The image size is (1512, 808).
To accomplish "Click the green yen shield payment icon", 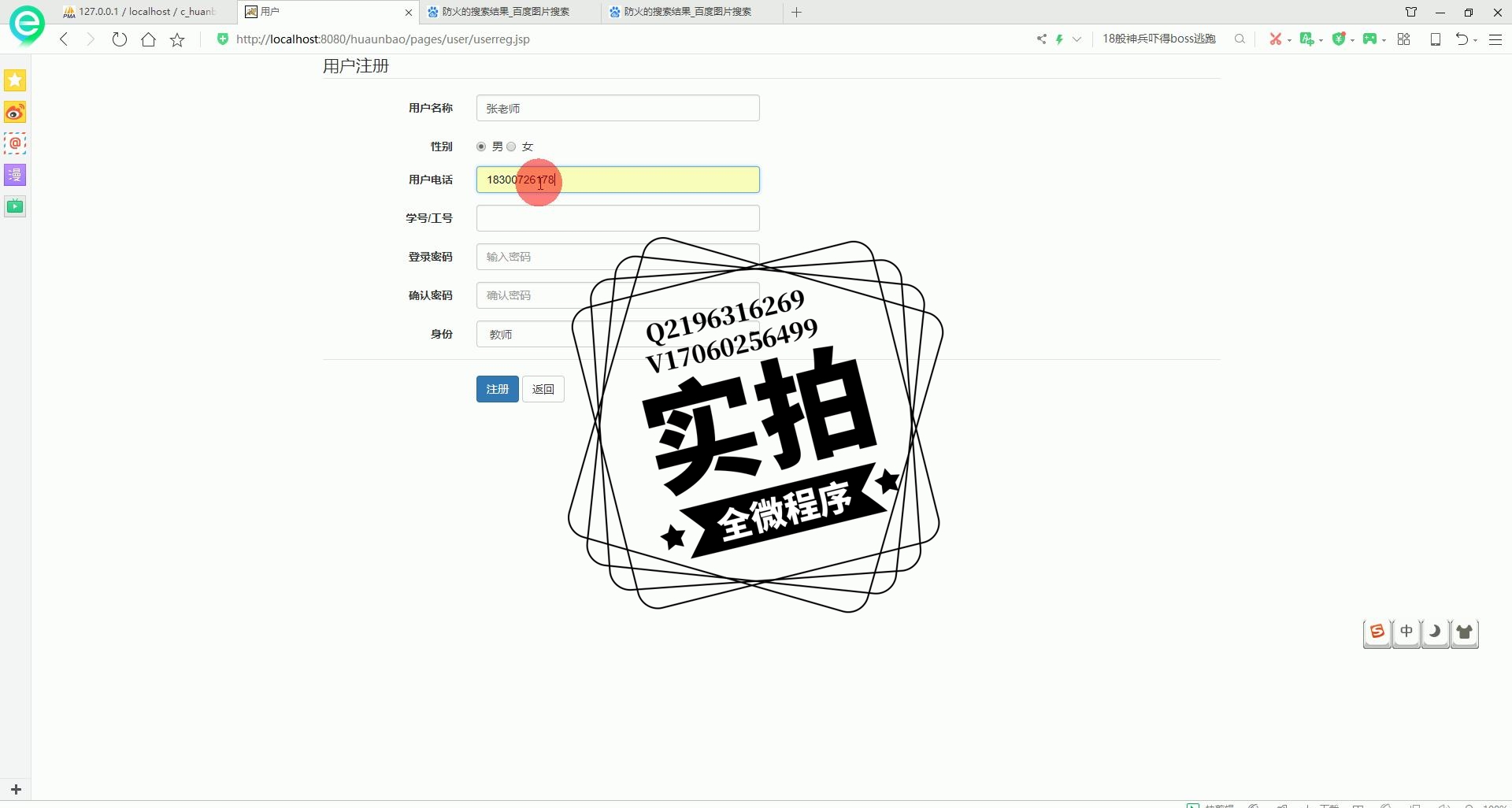I will (1338, 39).
